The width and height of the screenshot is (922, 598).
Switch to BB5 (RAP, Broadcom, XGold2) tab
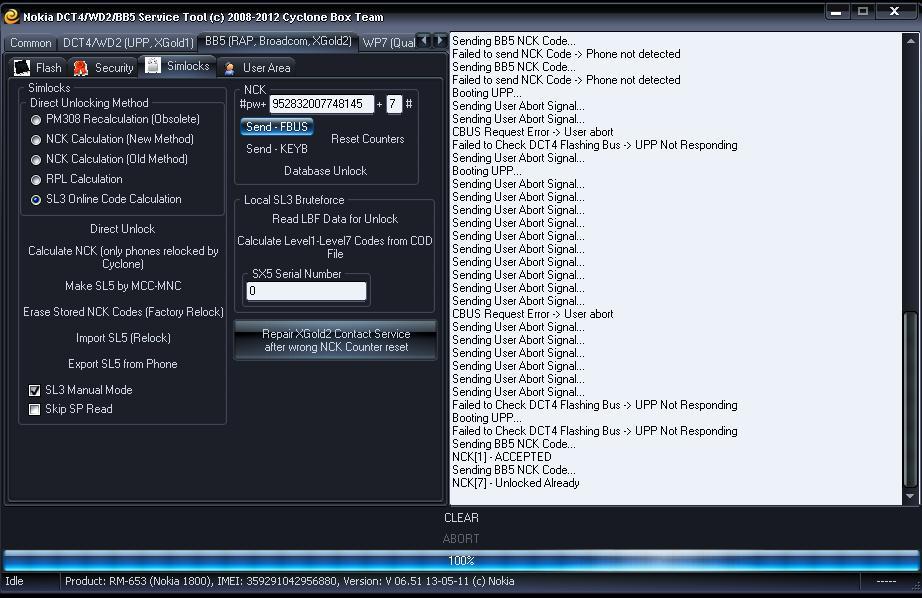278,41
